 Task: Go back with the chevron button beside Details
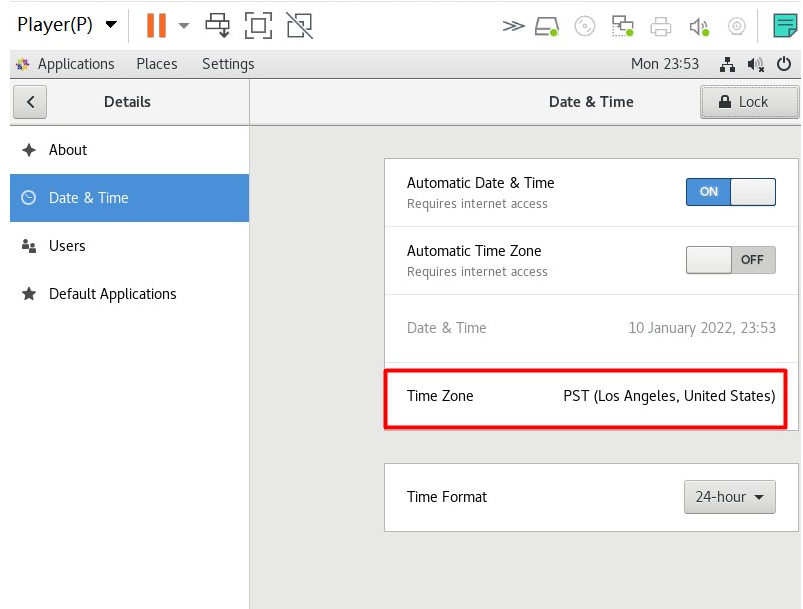pos(30,102)
